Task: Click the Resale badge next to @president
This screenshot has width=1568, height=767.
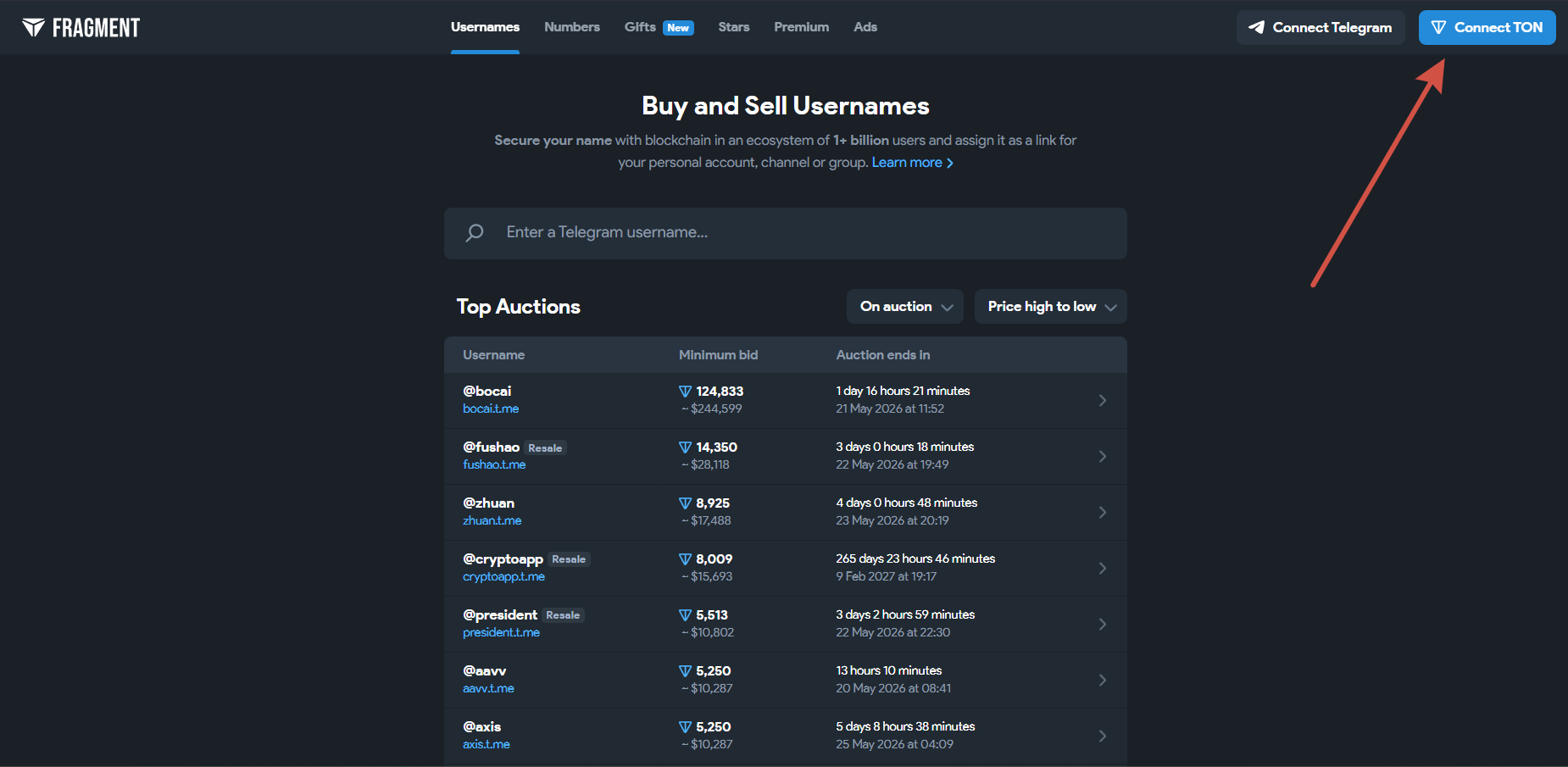Action: (x=563, y=615)
